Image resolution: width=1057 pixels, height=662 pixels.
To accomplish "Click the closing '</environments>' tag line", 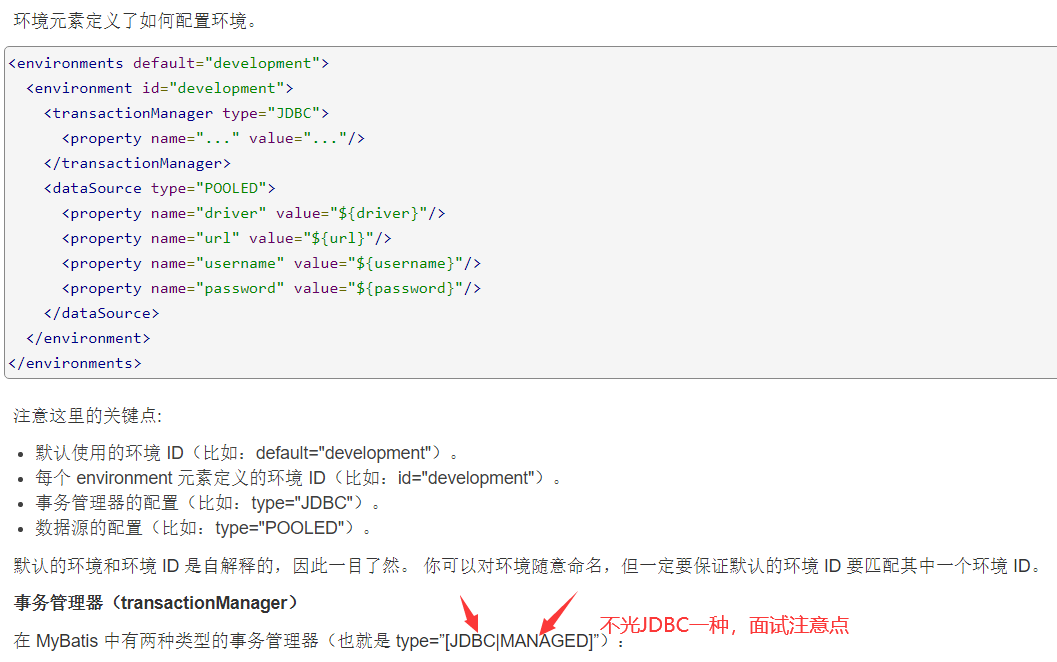I will click(x=75, y=363).
